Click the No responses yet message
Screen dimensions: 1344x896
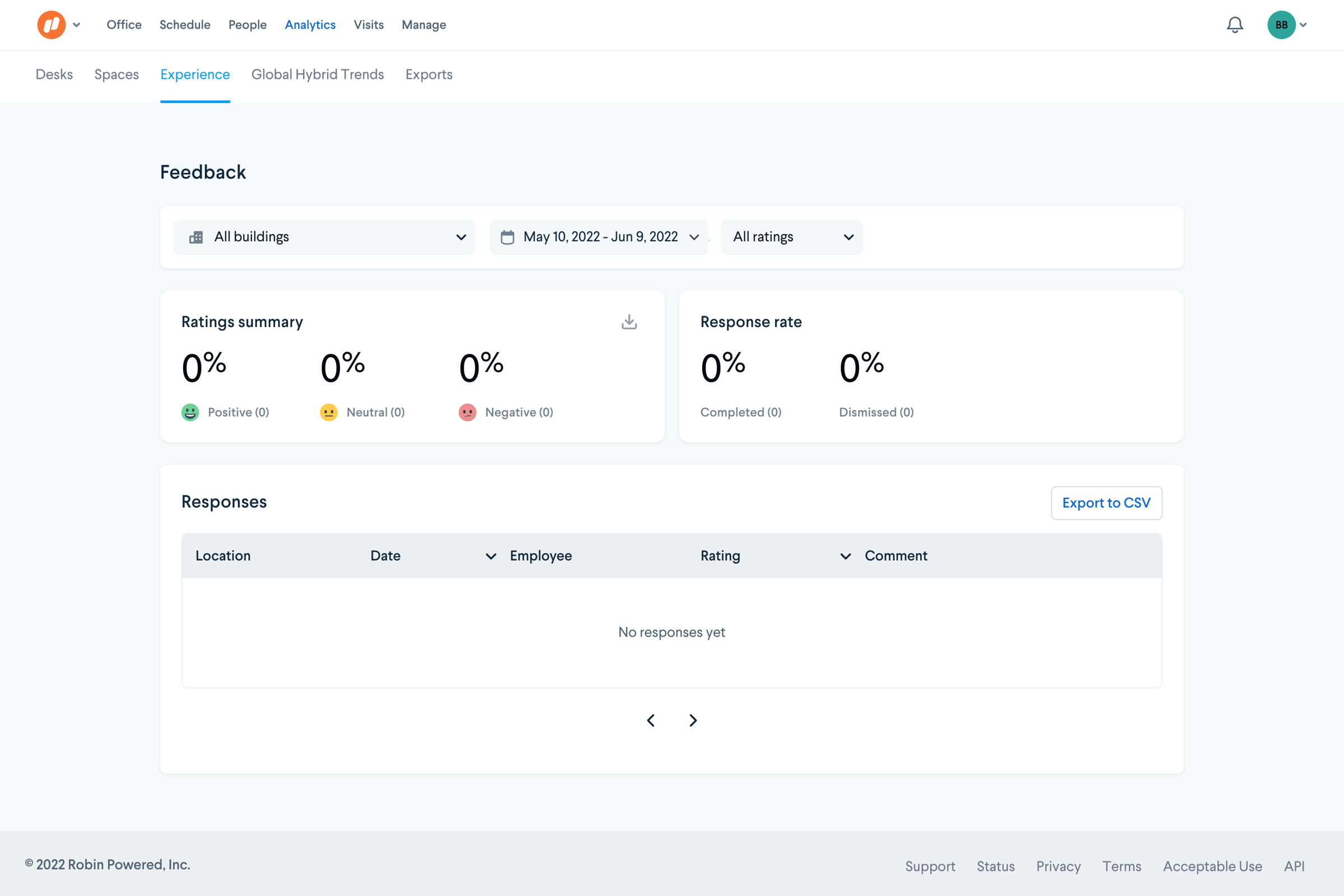tap(671, 632)
